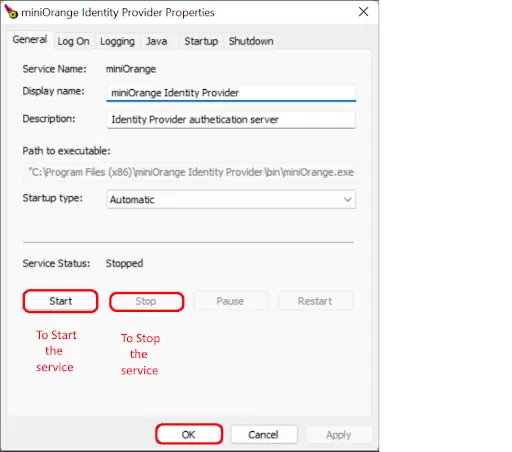Image resolution: width=512 pixels, height=452 pixels.
Task: Click the 'Startup type:' label
Action: pyautogui.click(x=52, y=198)
